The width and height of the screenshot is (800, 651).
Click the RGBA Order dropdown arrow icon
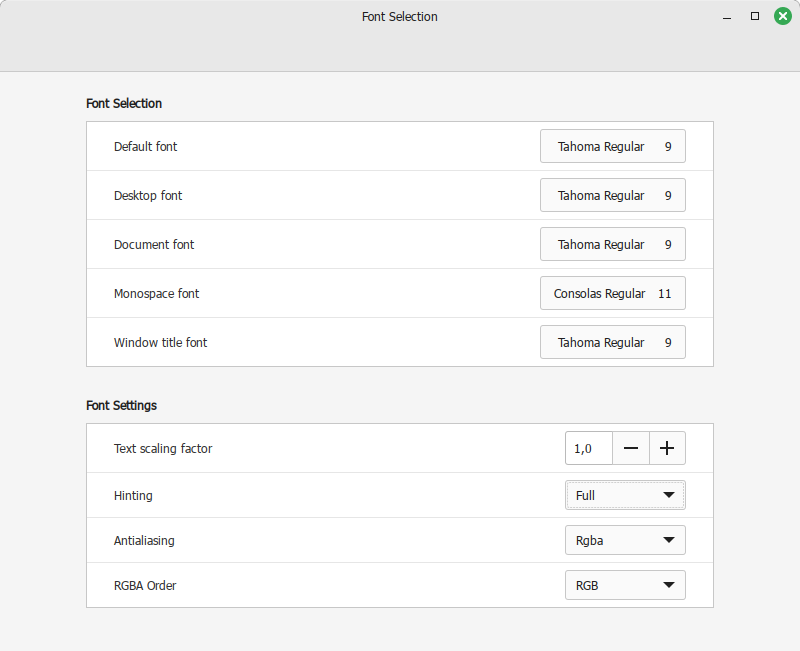coord(669,586)
